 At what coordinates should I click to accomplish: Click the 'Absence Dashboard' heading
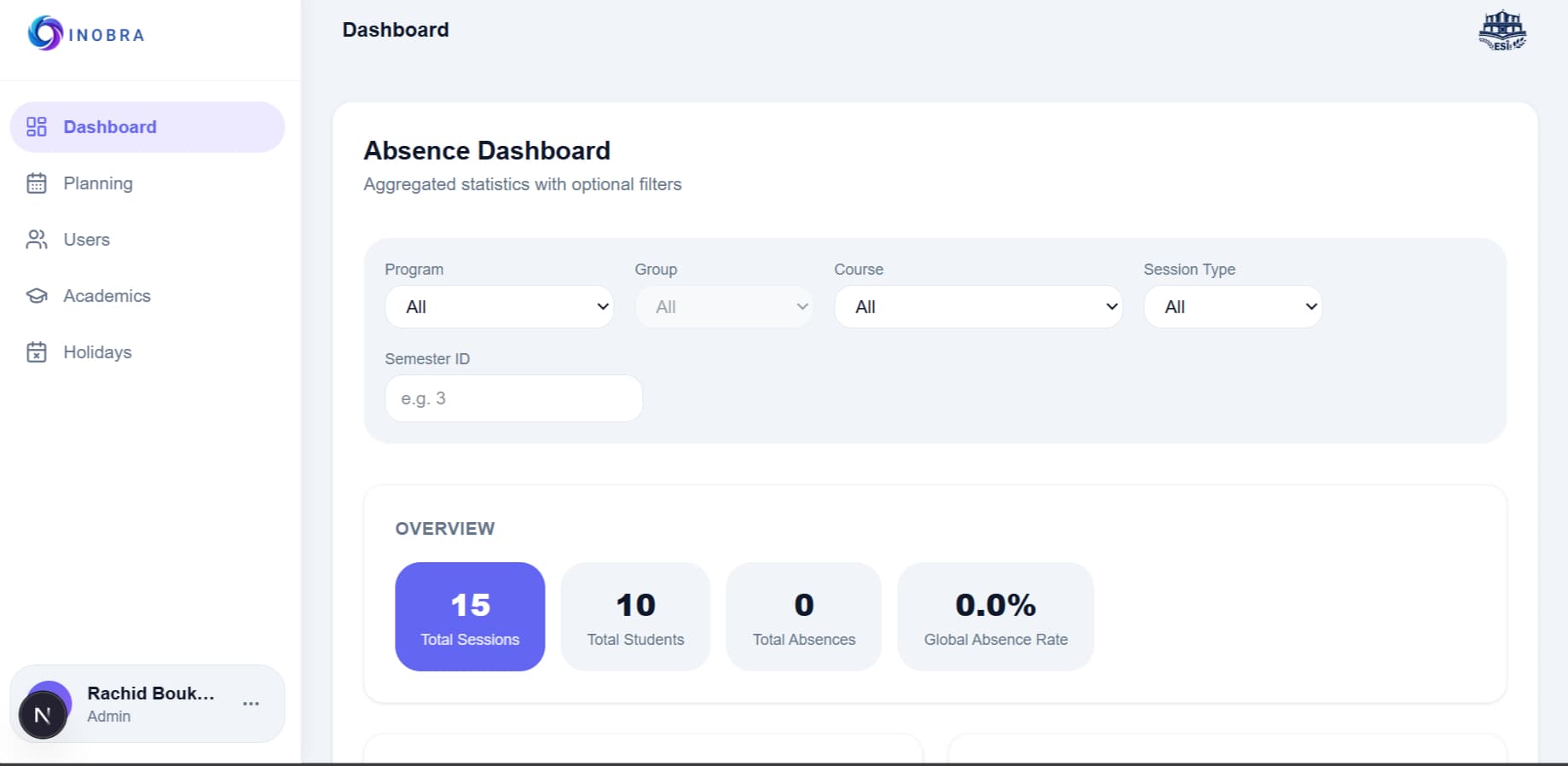(487, 151)
